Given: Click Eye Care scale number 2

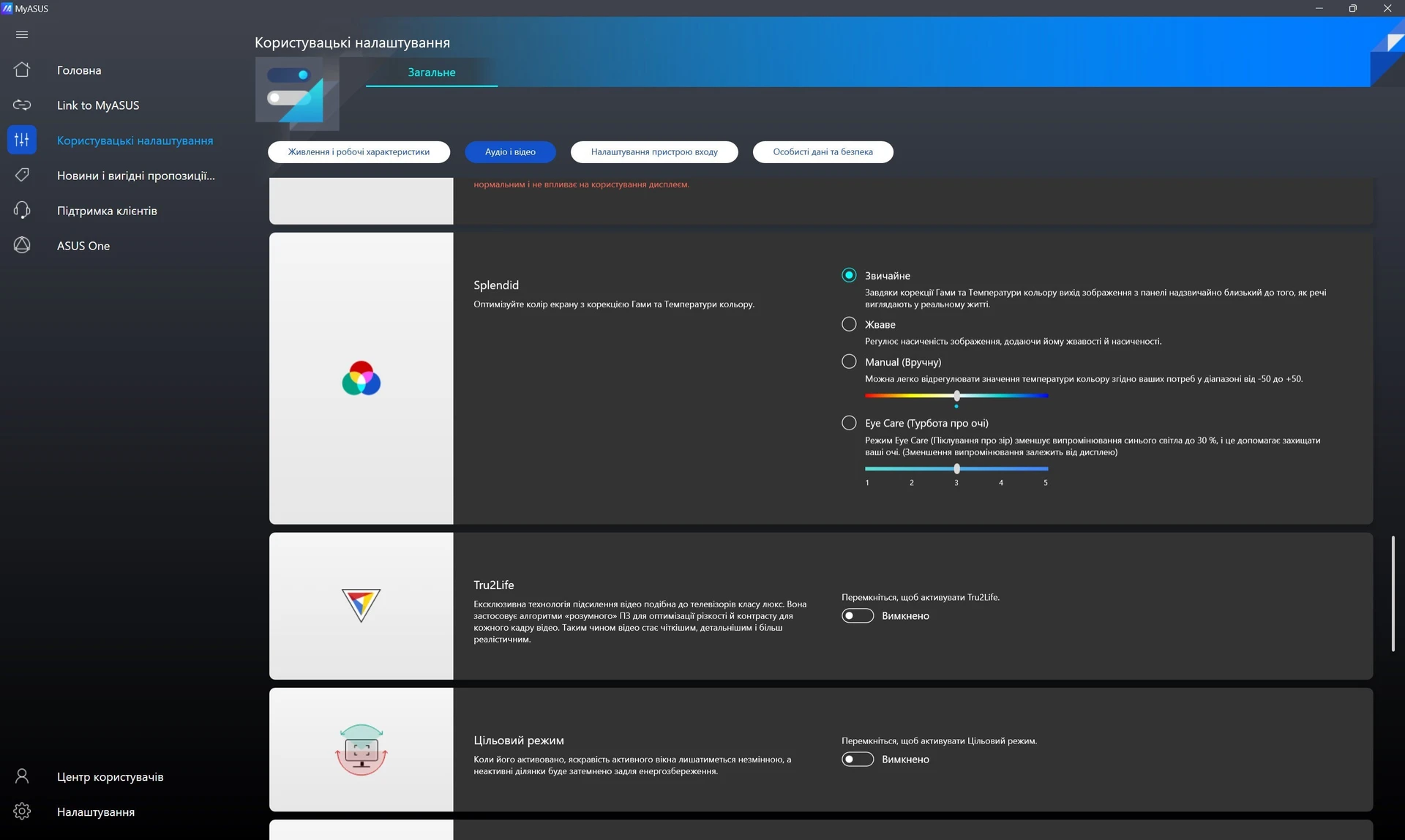Looking at the screenshot, I should click(x=912, y=483).
